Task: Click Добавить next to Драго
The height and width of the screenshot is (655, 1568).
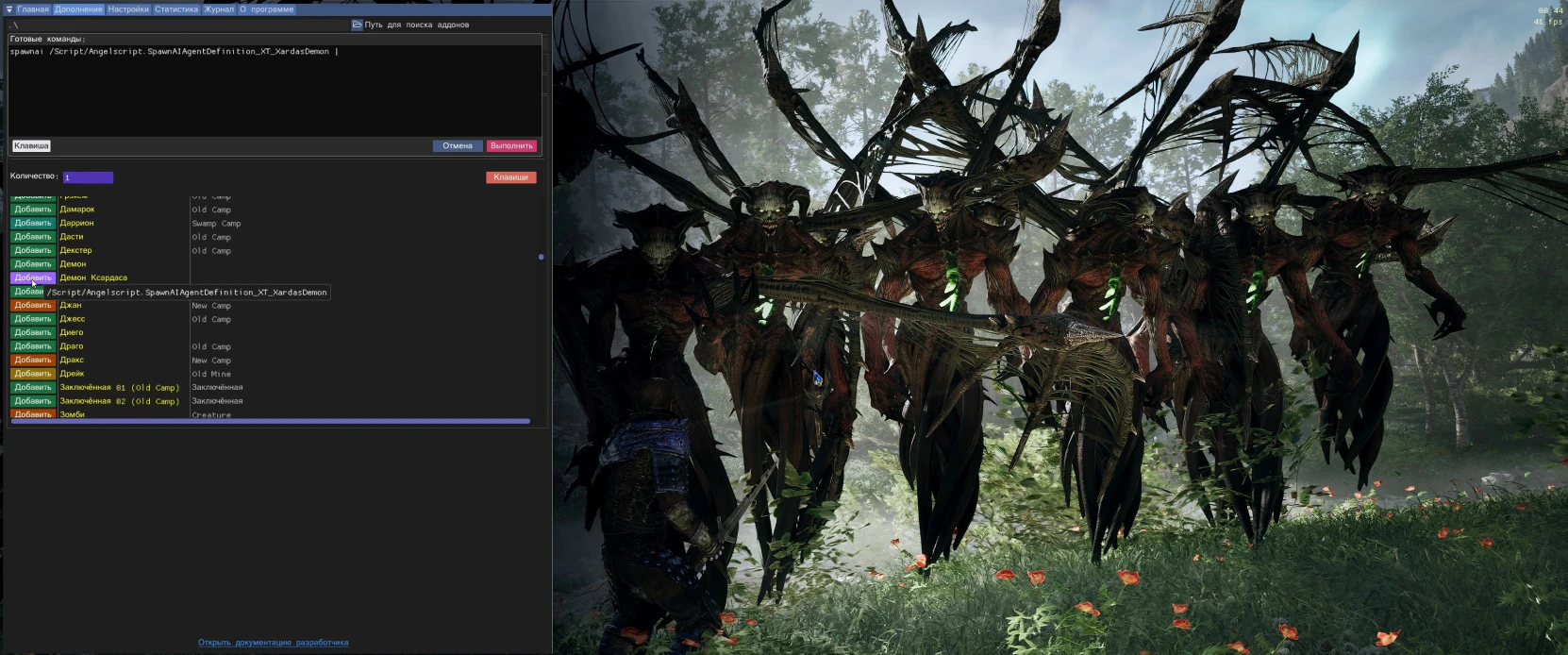Action: point(33,346)
